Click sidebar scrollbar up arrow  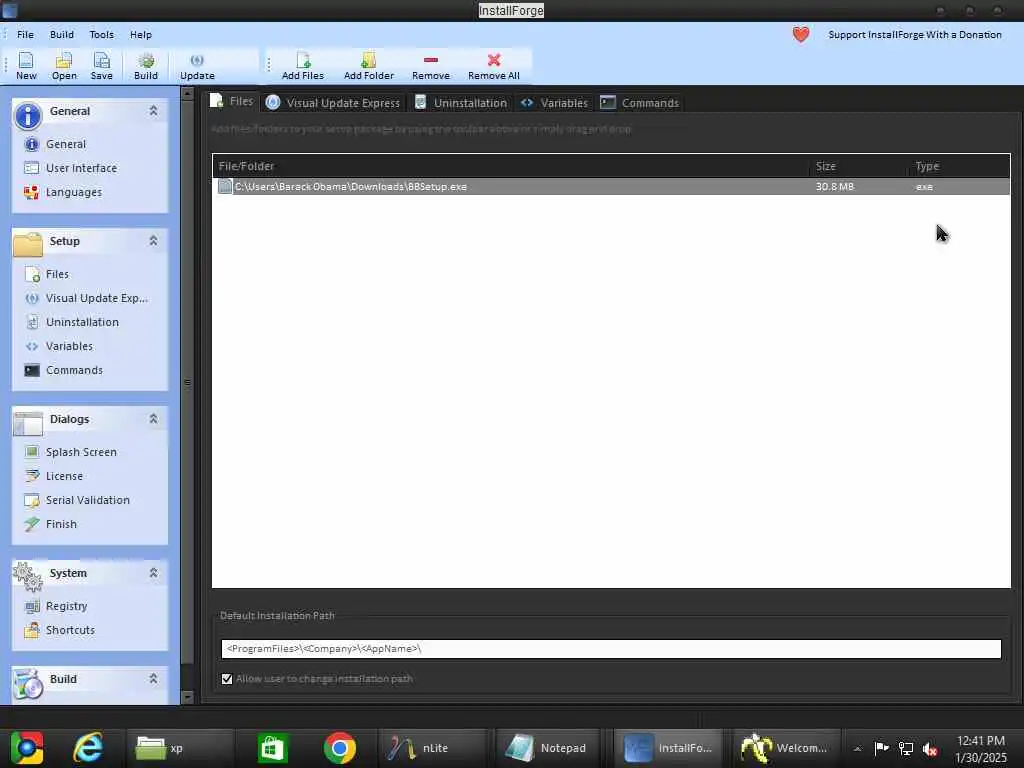[187, 93]
